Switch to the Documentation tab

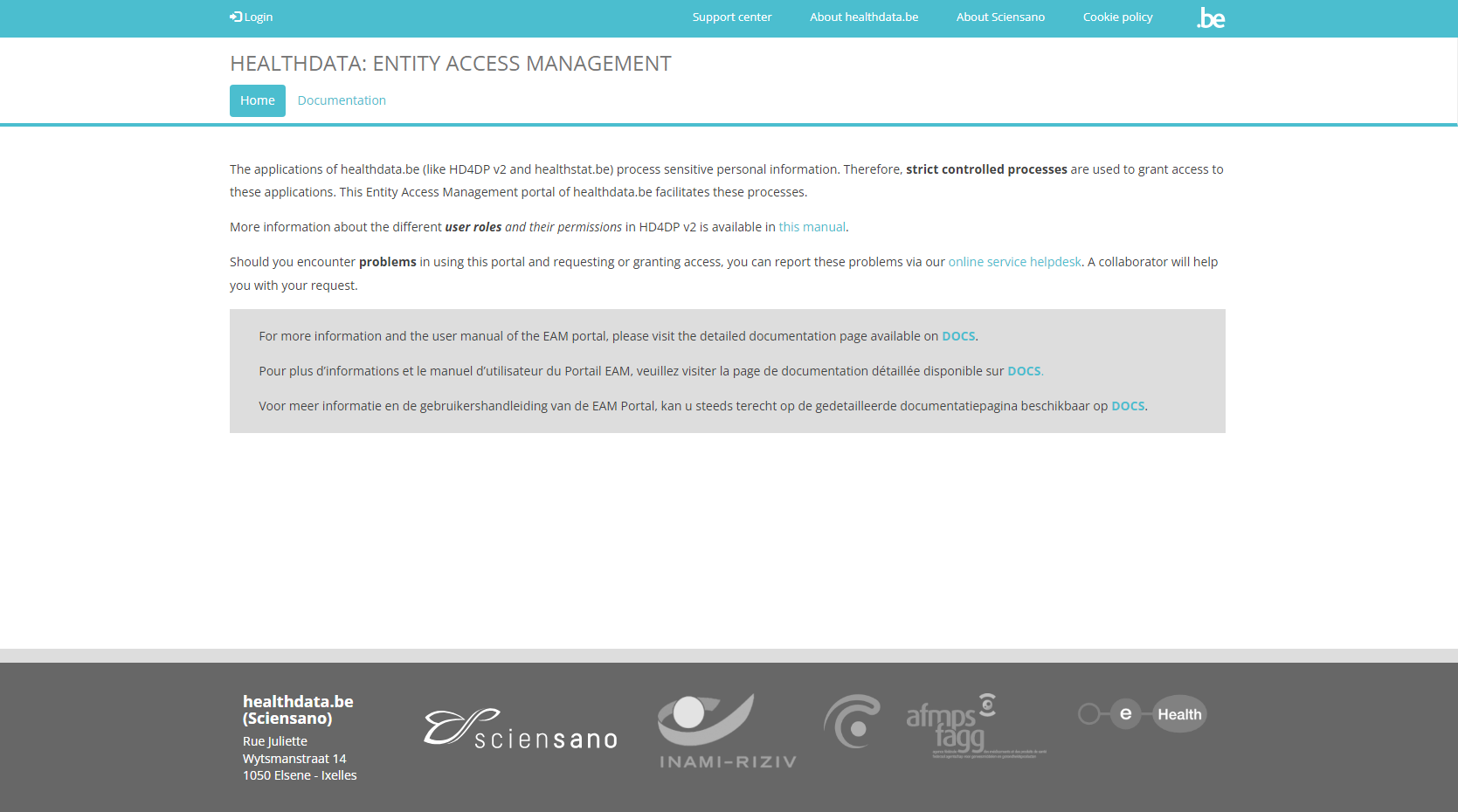pos(342,100)
